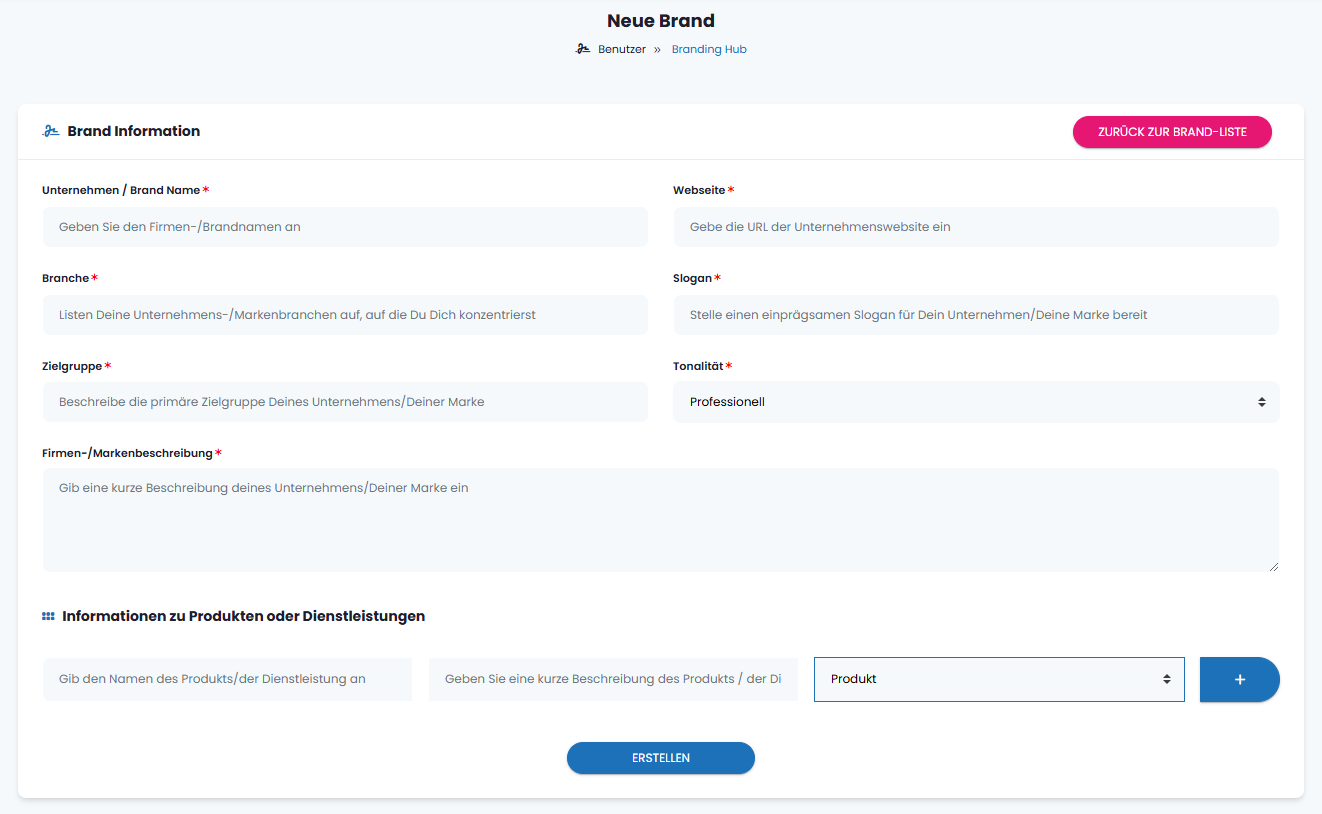Viewport: 1322px width, 814px height.
Task: Select the product short description field
Action: [613, 679]
